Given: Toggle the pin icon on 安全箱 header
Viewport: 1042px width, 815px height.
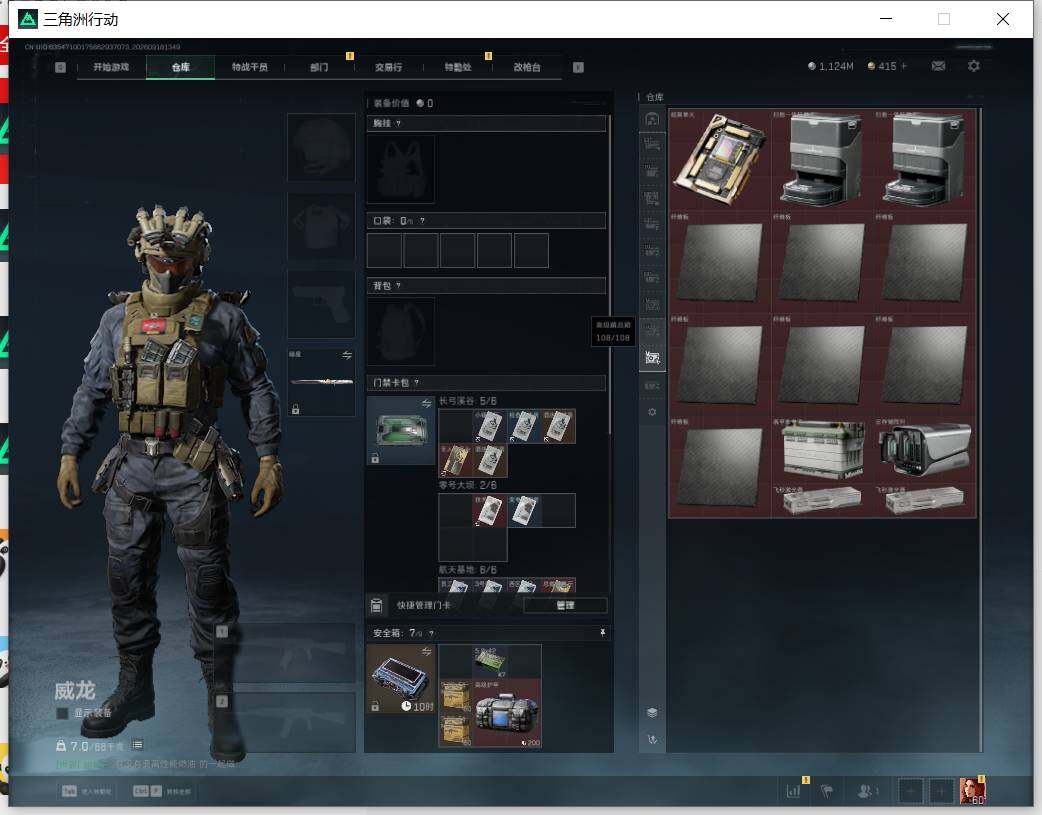Looking at the screenshot, I should [x=603, y=632].
